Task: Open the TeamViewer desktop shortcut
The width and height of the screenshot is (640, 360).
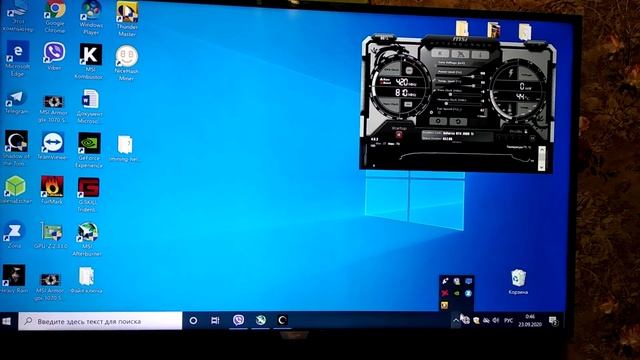Action: point(53,146)
